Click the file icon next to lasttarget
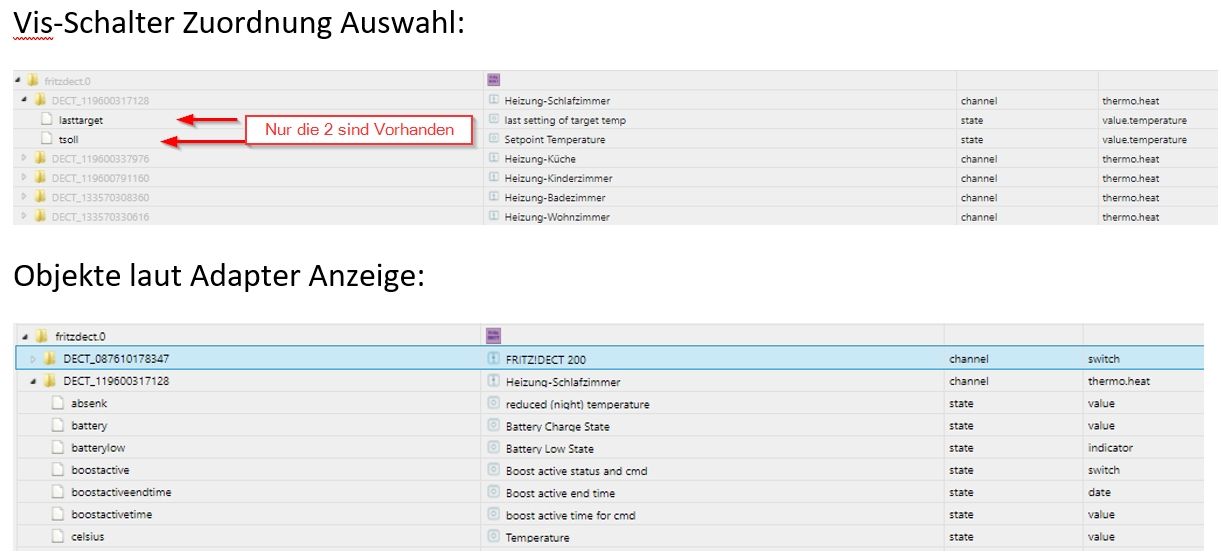 (x=46, y=120)
